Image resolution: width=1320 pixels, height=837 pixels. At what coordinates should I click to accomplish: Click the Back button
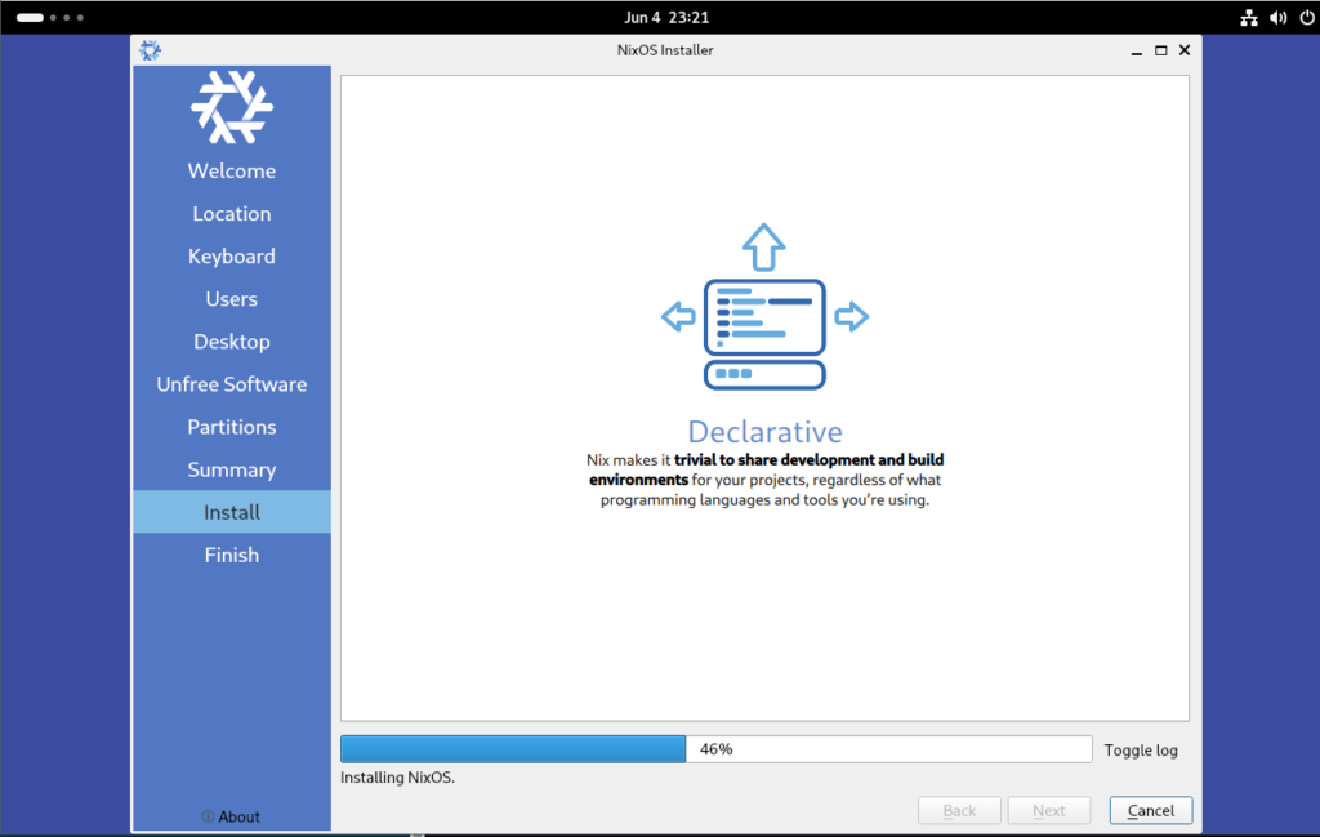coord(958,810)
